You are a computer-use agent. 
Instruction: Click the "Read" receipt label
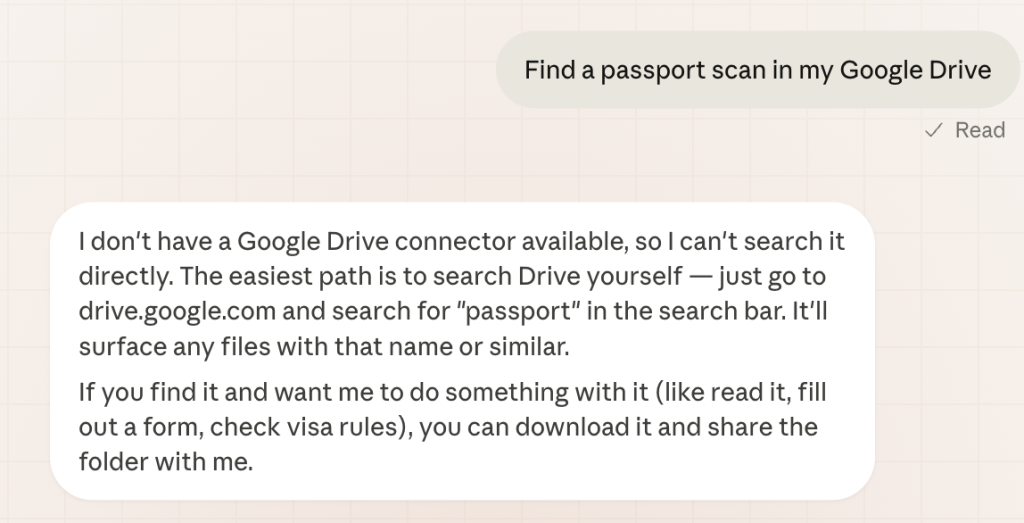(979, 130)
